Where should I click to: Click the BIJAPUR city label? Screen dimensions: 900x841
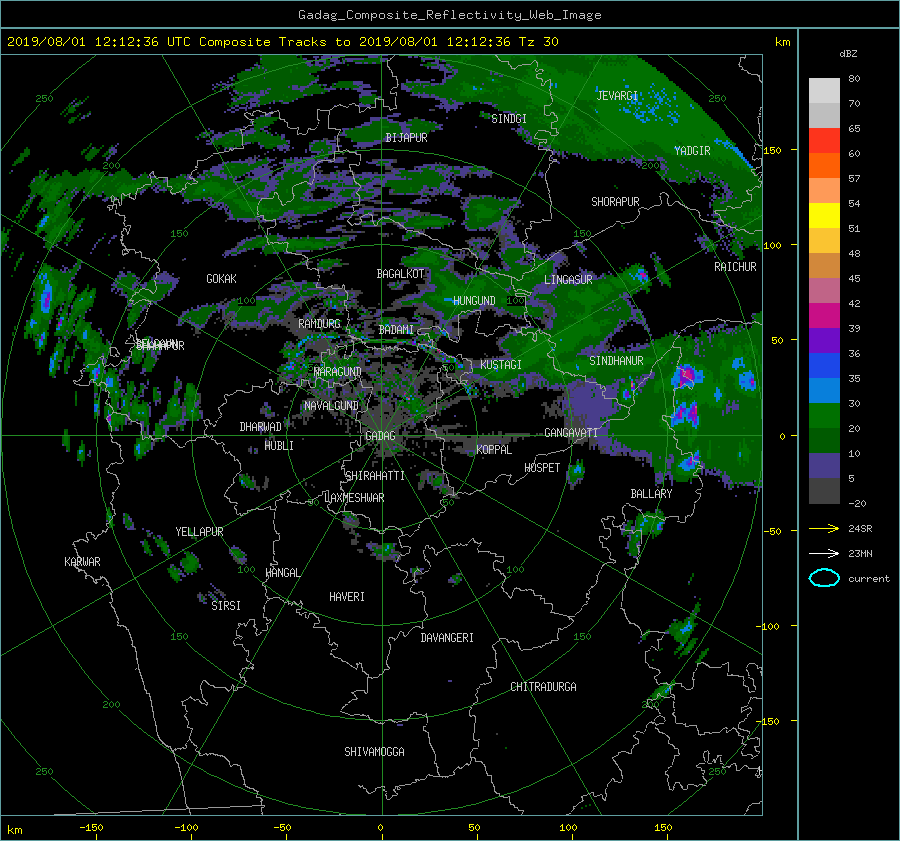click(406, 138)
